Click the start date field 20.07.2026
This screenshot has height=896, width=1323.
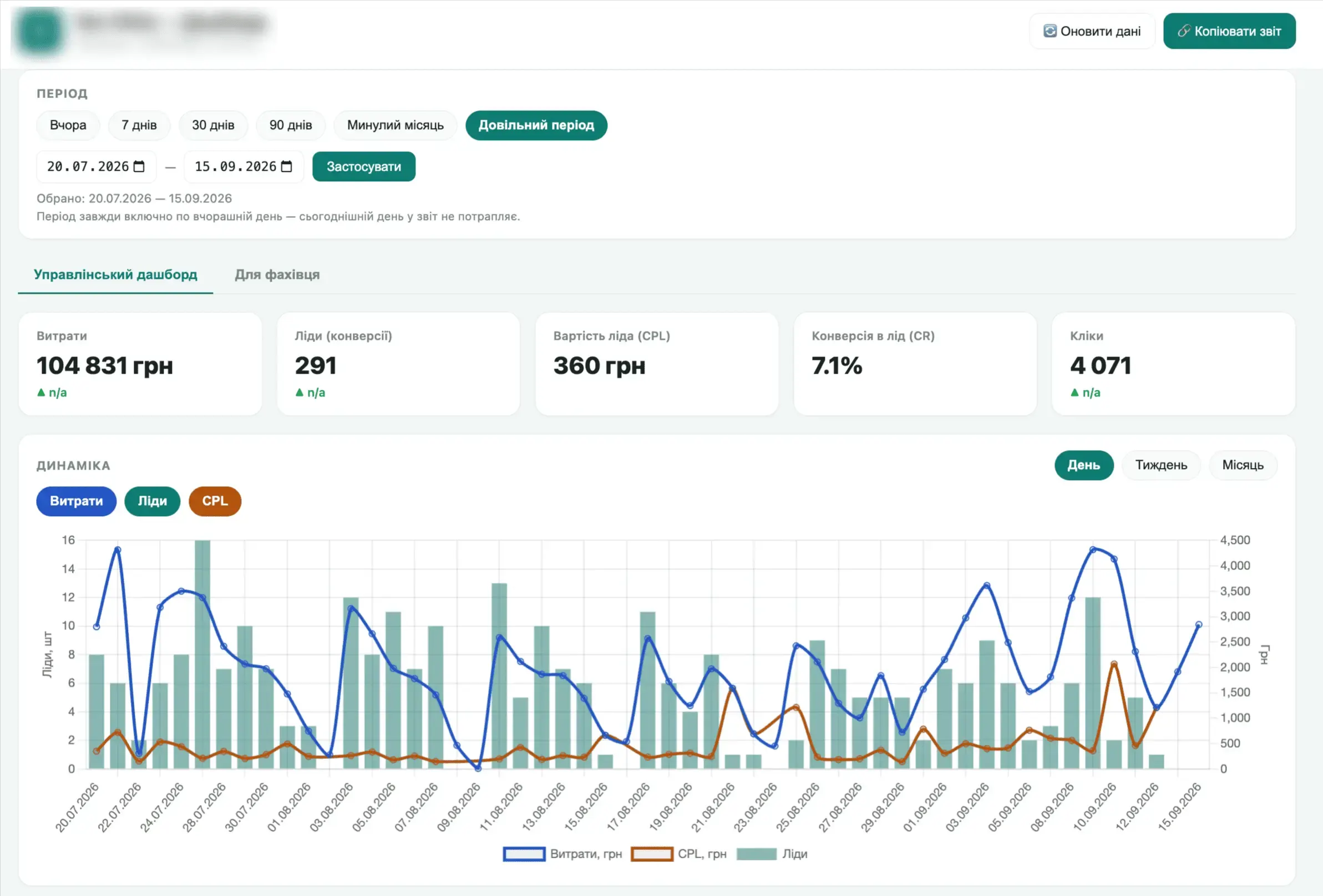pyautogui.click(x=96, y=167)
